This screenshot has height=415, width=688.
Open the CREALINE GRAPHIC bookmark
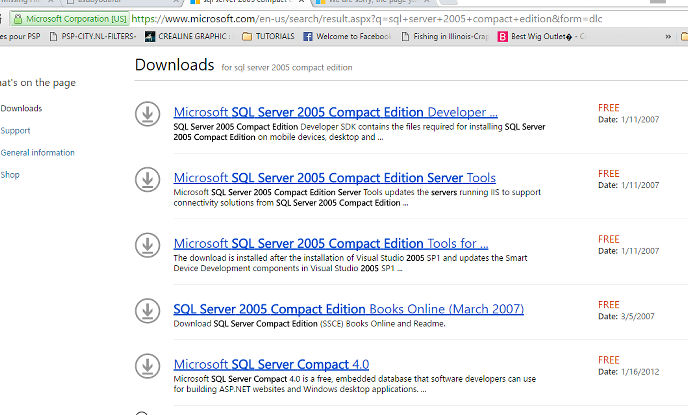click(188, 36)
